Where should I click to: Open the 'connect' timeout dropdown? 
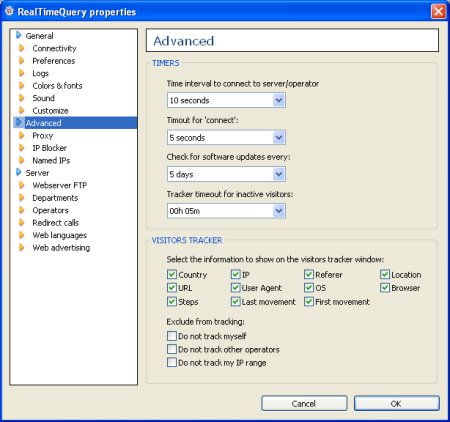tap(279, 137)
